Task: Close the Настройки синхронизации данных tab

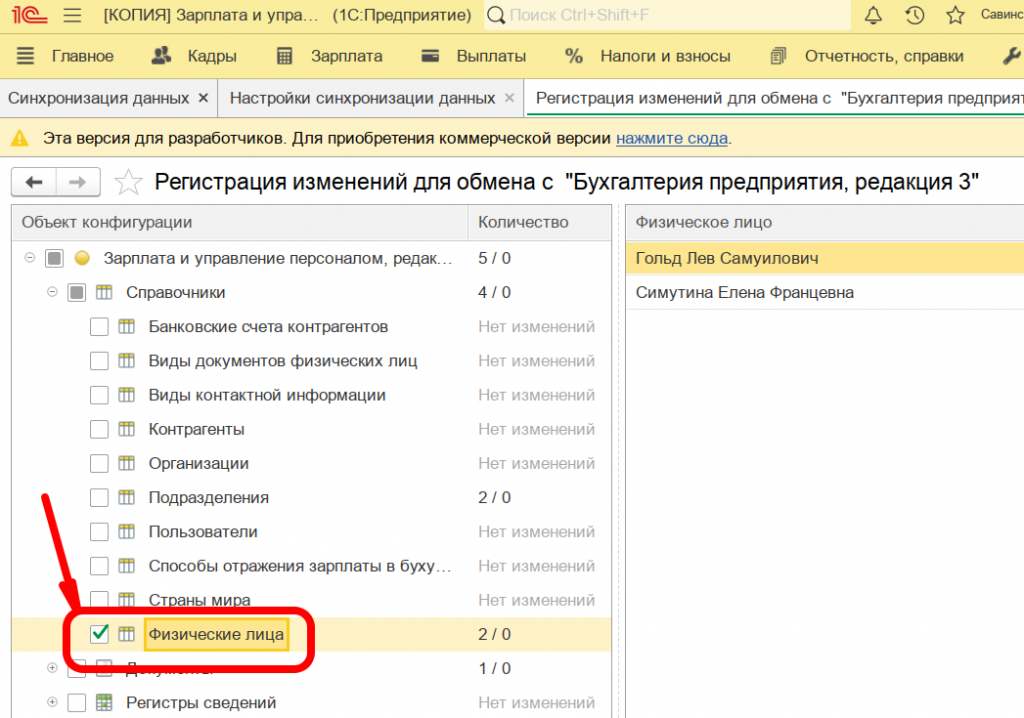Action: (509, 98)
